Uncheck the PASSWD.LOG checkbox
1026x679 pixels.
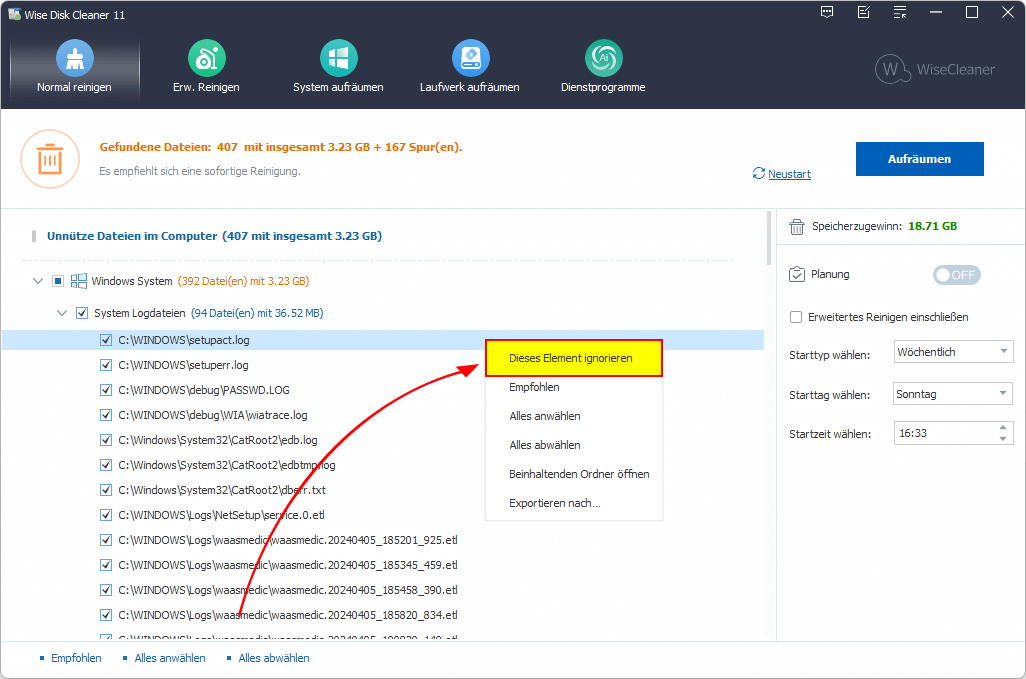106,390
